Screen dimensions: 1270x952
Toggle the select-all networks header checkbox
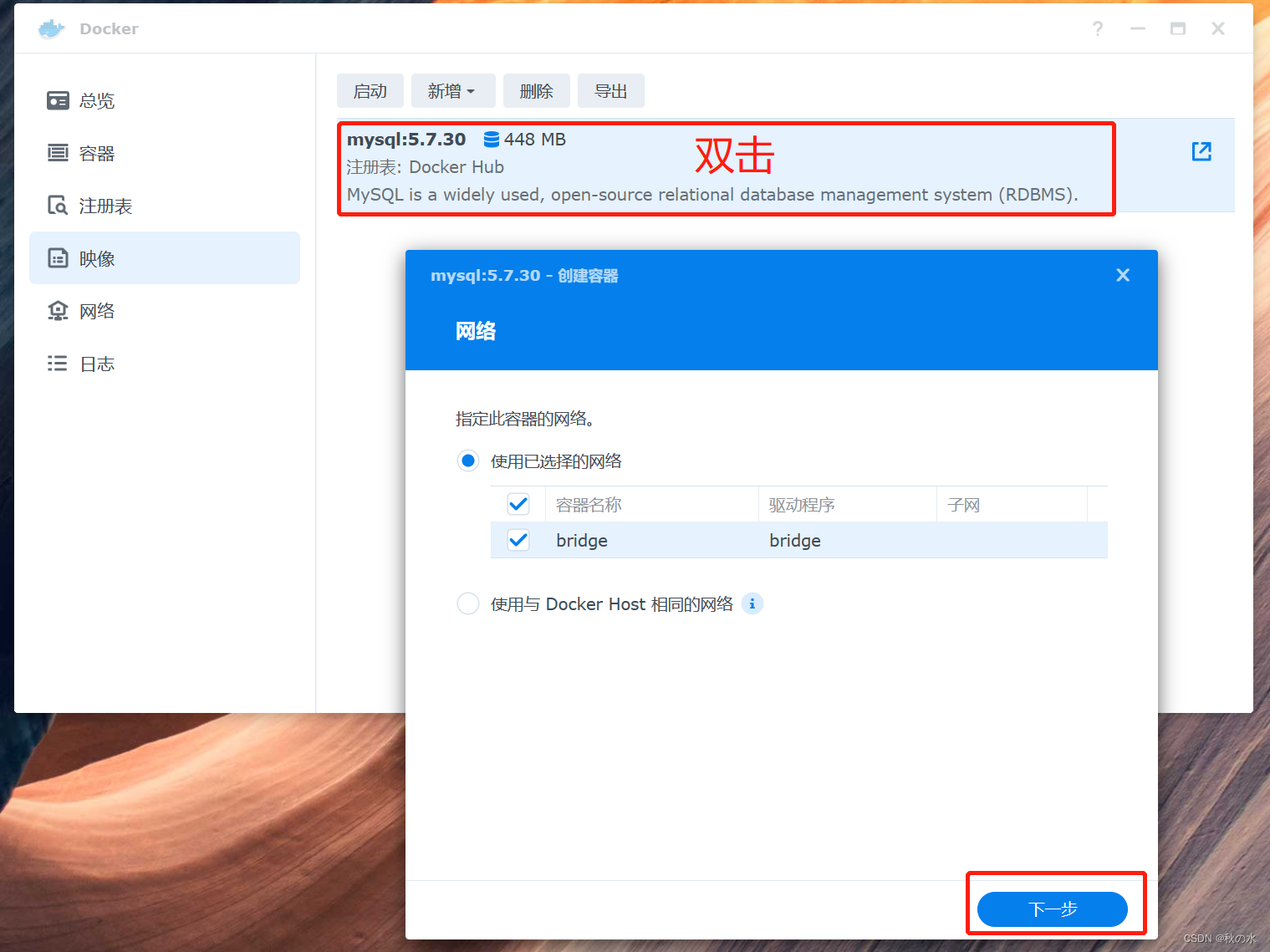coord(518,504)
